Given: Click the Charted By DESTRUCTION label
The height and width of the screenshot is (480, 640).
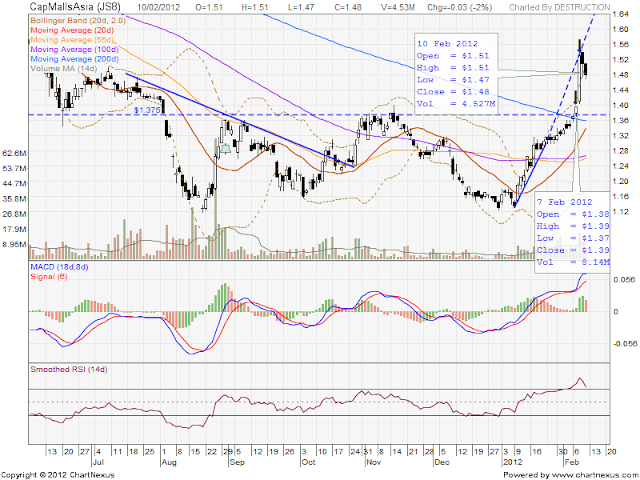Looking at the screenshot, I should tap(560, 7).
